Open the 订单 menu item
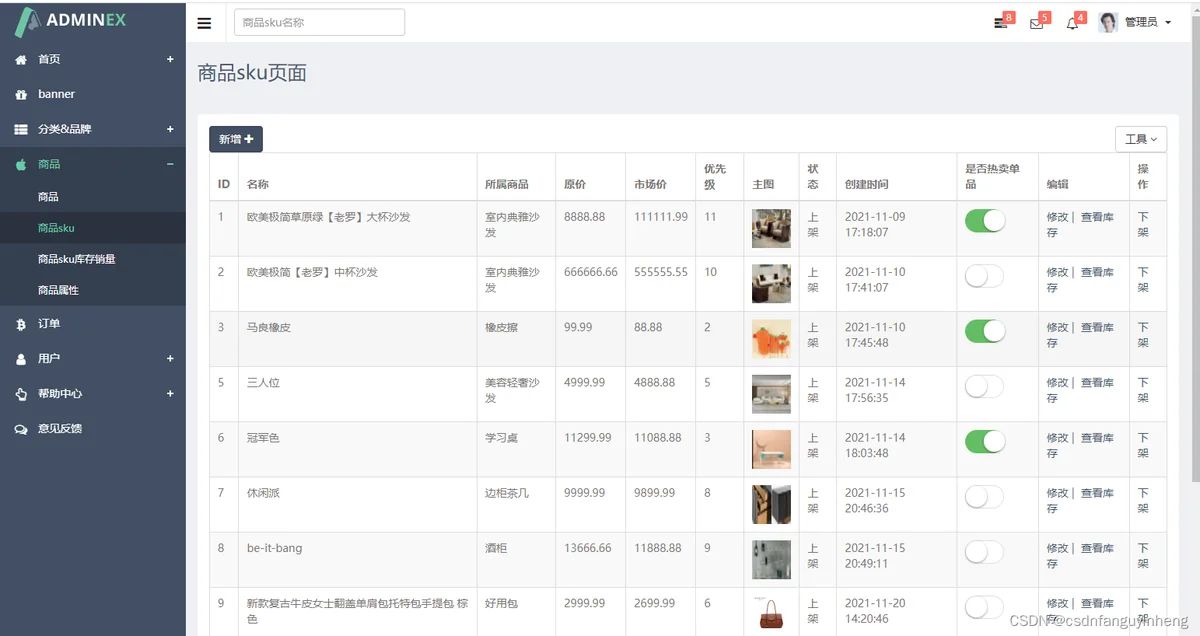This screenshot has height=636, width=1200. (93, 324)
